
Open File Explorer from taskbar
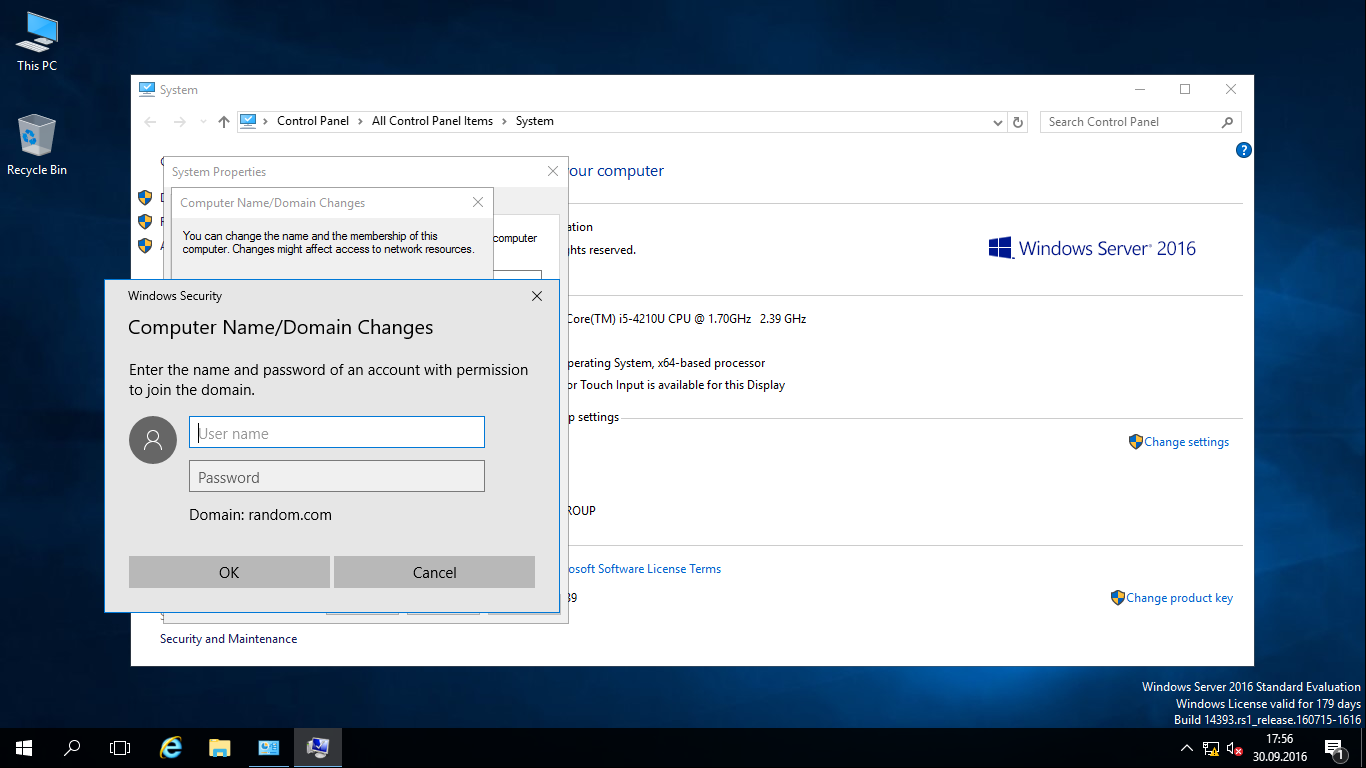[x=220, y=747]
